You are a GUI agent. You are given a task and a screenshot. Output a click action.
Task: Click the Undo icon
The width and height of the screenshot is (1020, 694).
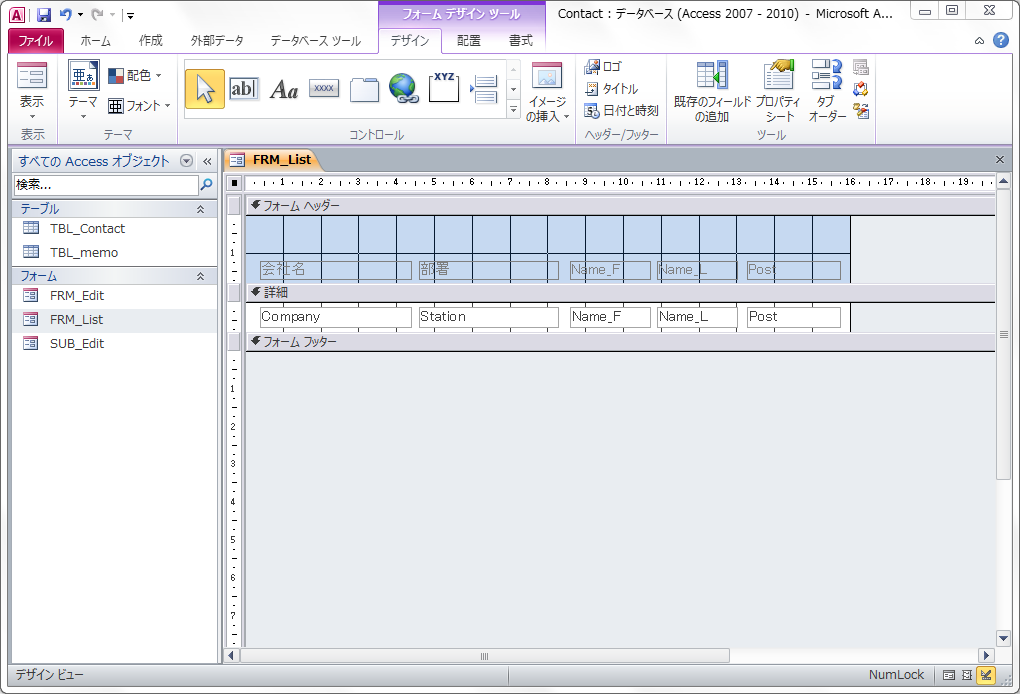[65, 14]
